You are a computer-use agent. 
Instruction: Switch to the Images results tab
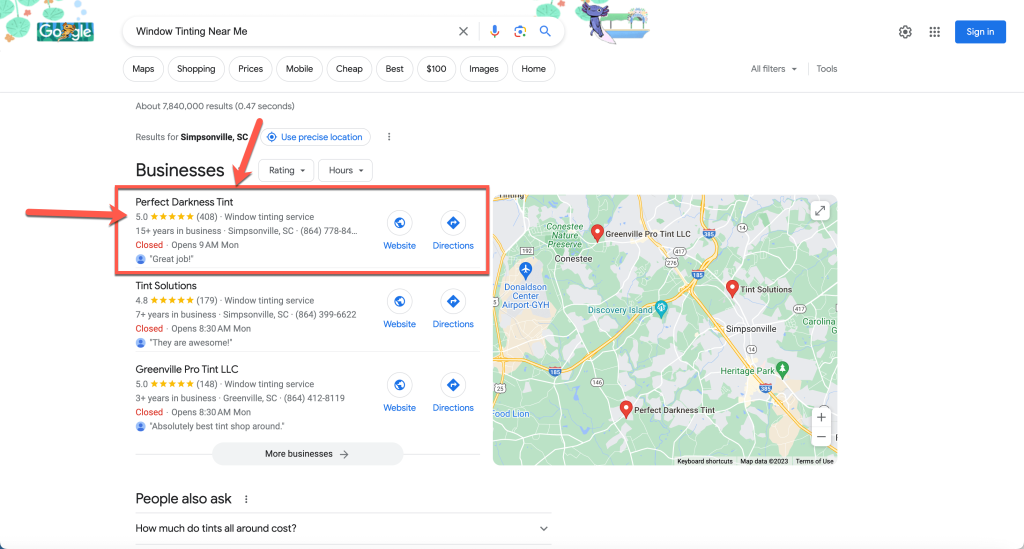coord(484,69)
